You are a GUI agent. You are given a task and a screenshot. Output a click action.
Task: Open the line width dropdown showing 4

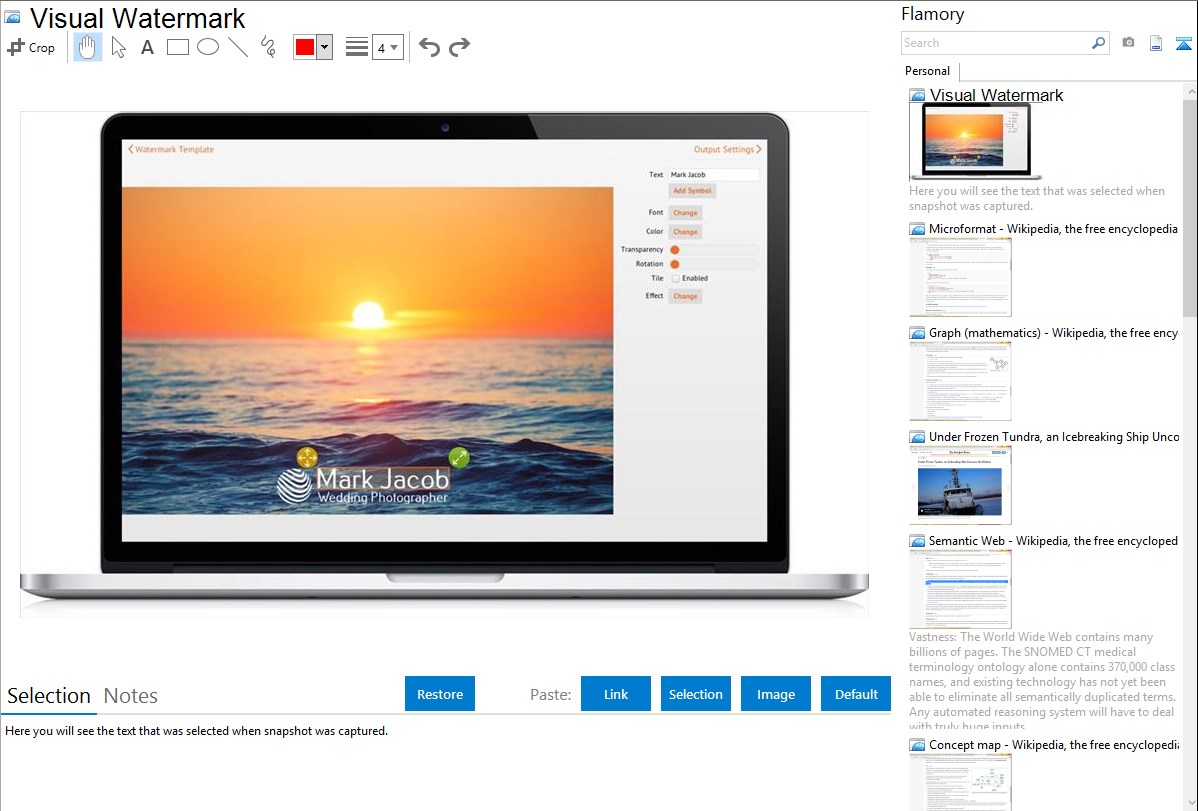coord(387,47)
